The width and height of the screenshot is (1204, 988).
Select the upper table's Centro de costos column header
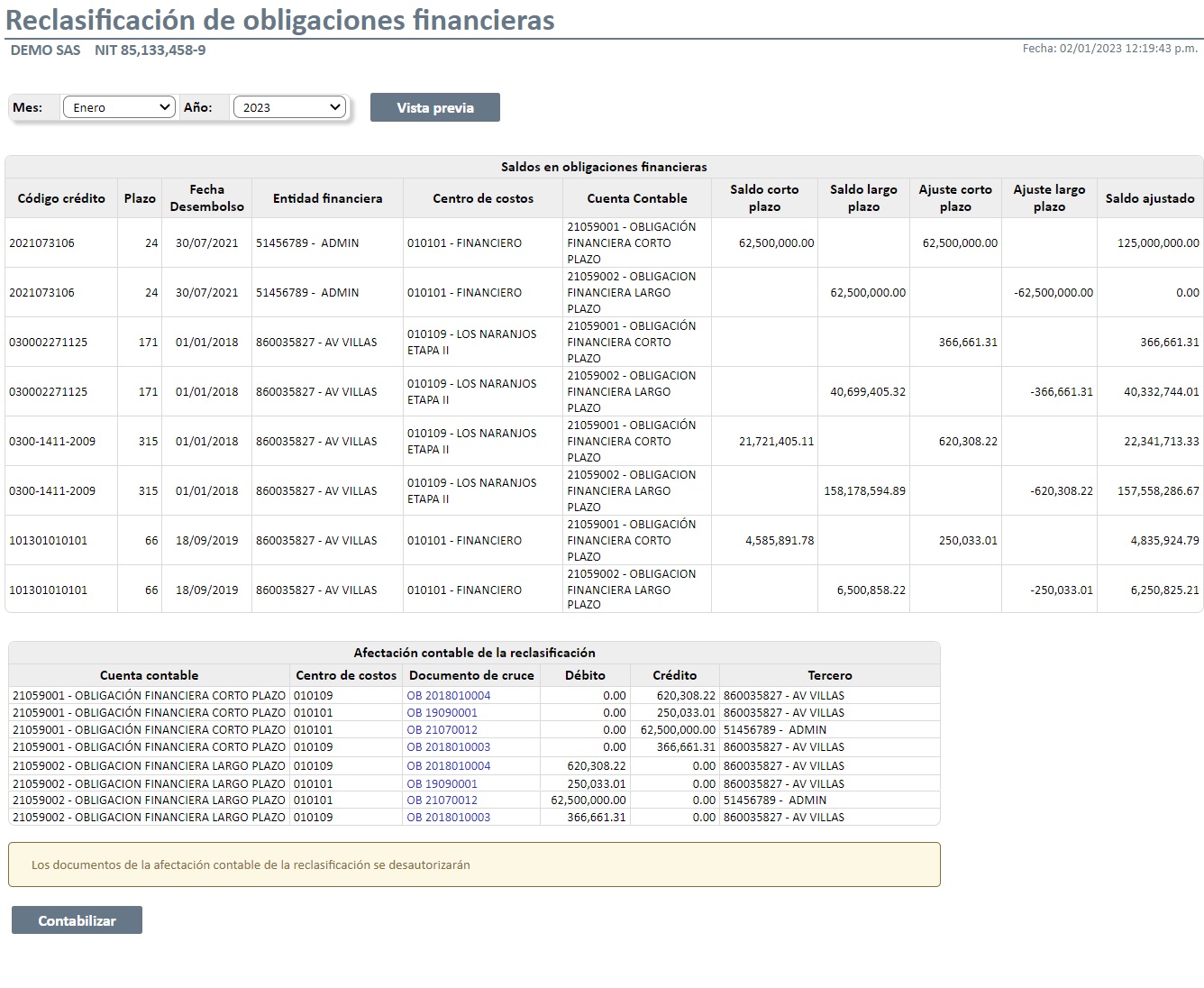[x=483, y=198]
